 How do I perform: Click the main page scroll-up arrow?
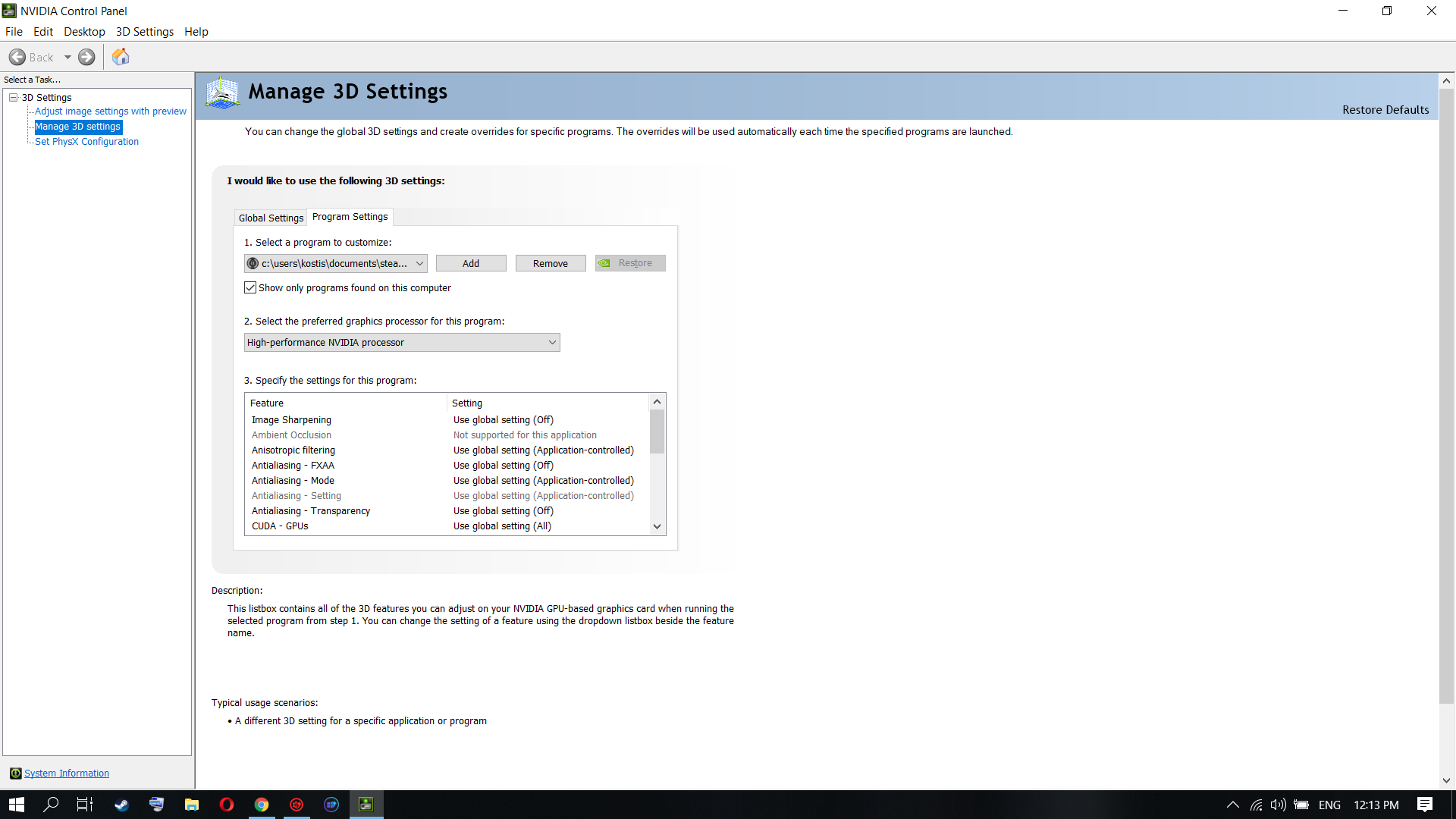click(x=1446, y=80)
